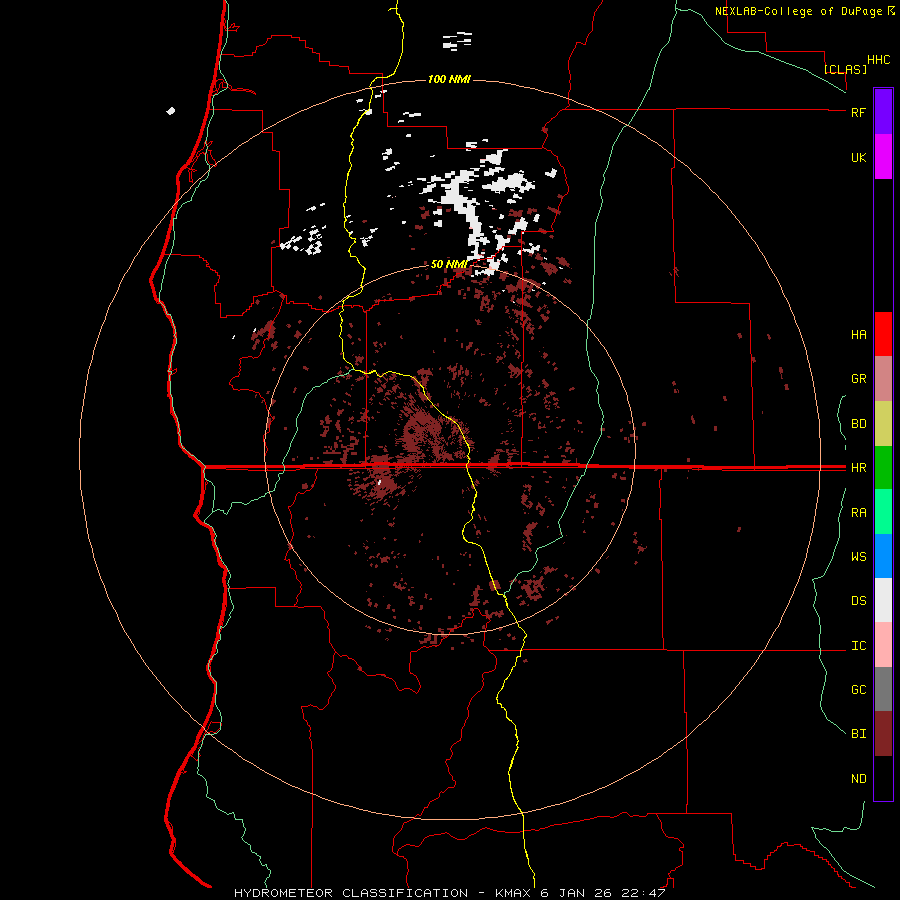
Task: Select the pink IC ice crystals swatch
Action: (x=883, y=645)
